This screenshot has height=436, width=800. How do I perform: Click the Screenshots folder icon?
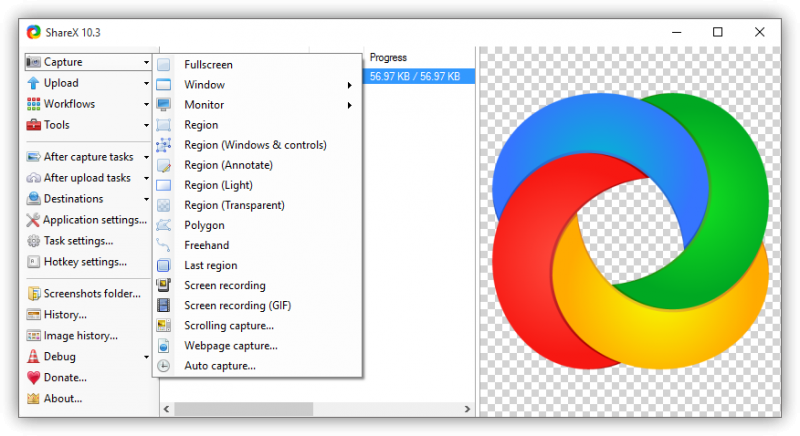pyautogui.click(x=34, y=294)
